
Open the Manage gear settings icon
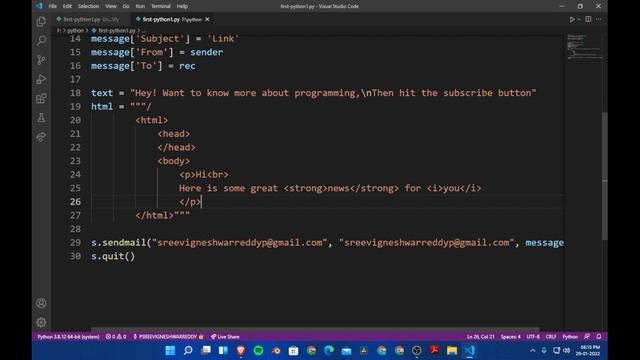click(41, 322)
